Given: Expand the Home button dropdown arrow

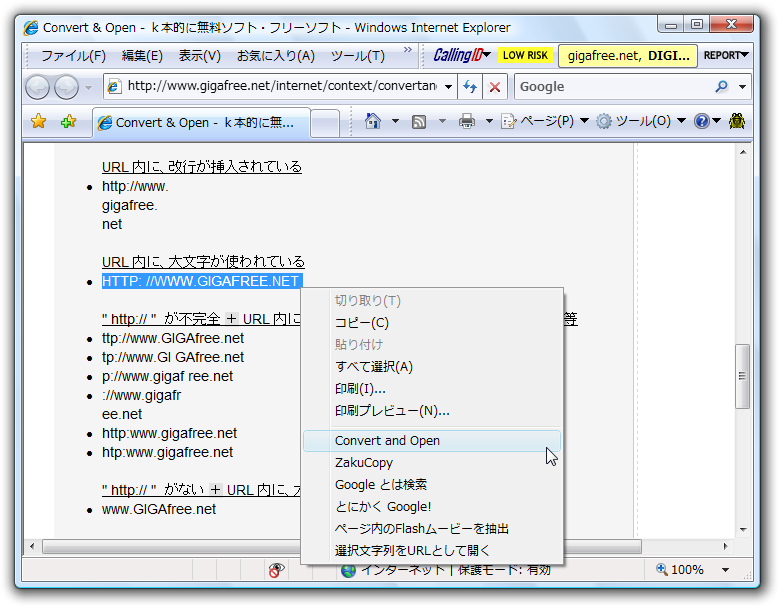Looking at the screenshot, I should (395, 121).
